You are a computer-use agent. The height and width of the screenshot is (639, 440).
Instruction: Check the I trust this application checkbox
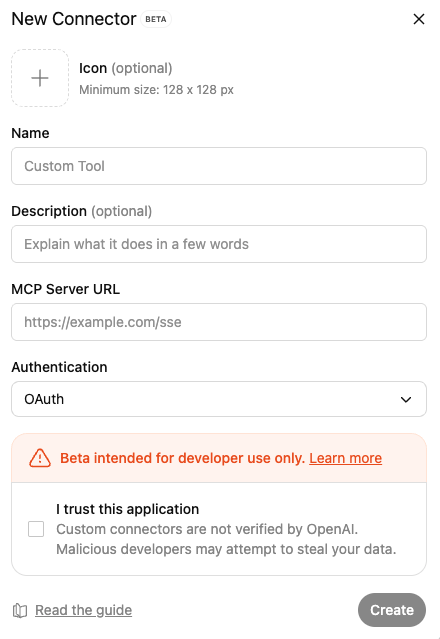click(x=36, y=529)
